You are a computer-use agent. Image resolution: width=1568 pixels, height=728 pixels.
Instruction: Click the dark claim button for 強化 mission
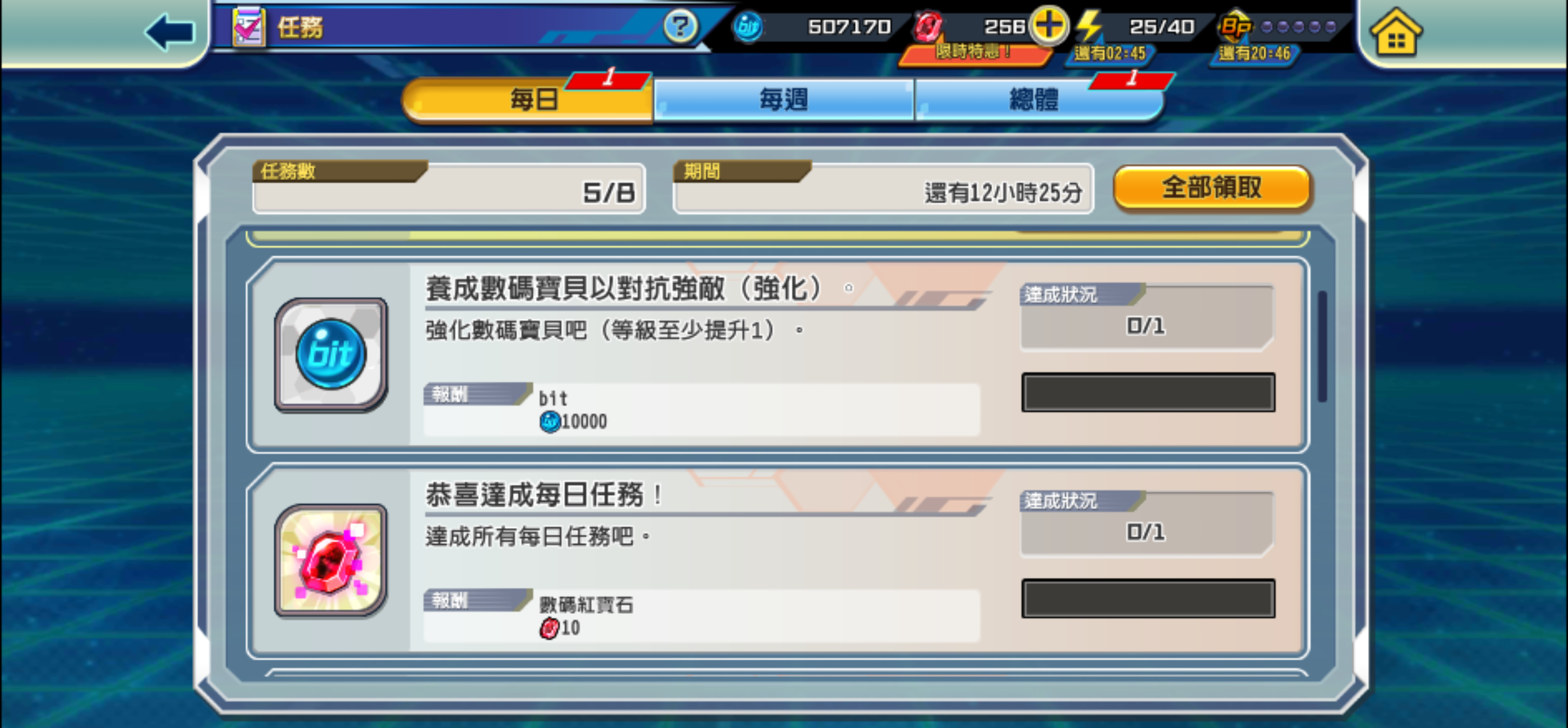pos(1148,393)
